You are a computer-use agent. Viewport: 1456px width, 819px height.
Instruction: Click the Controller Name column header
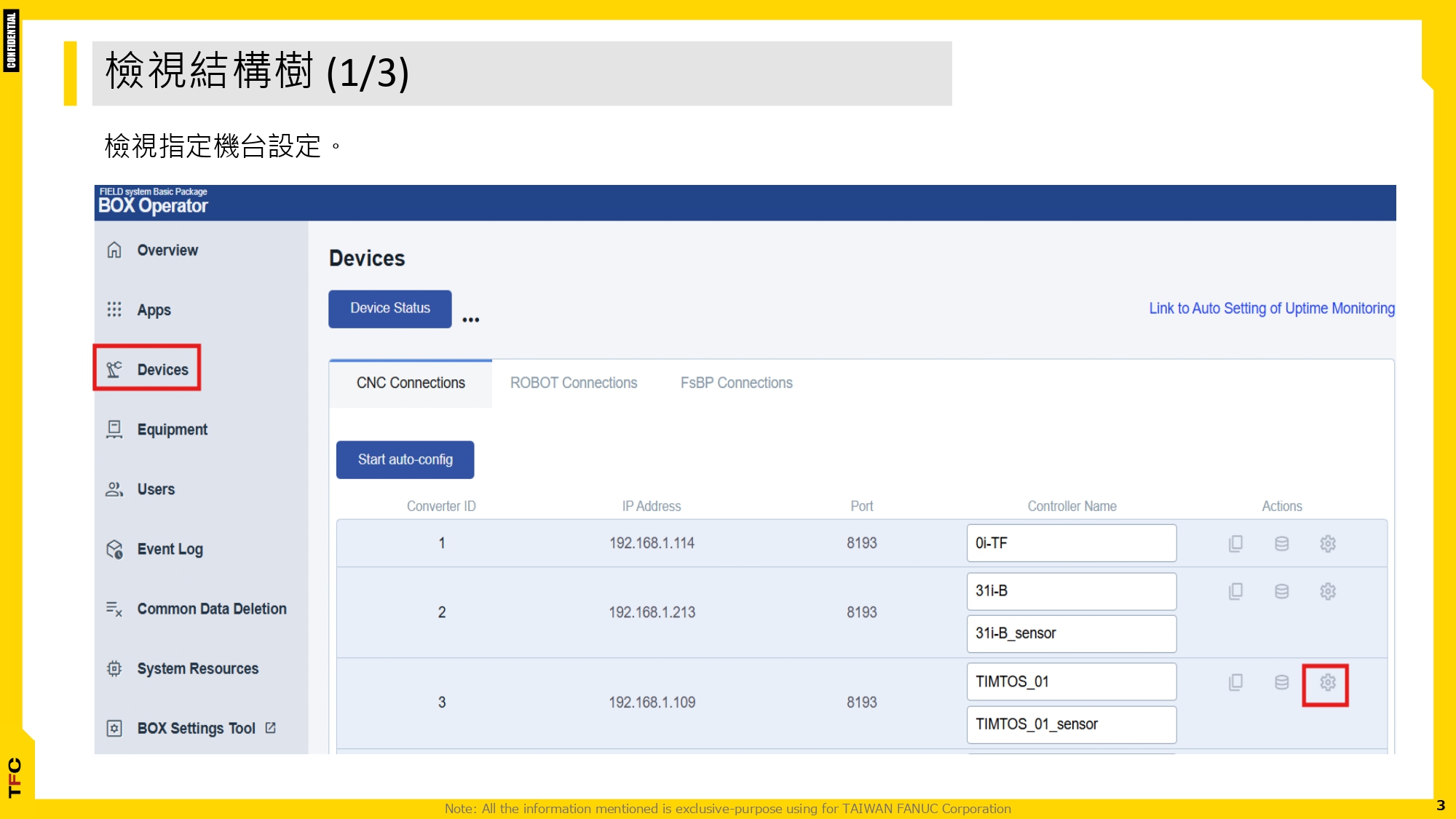pyautogui.click(x=1072, y=506)
